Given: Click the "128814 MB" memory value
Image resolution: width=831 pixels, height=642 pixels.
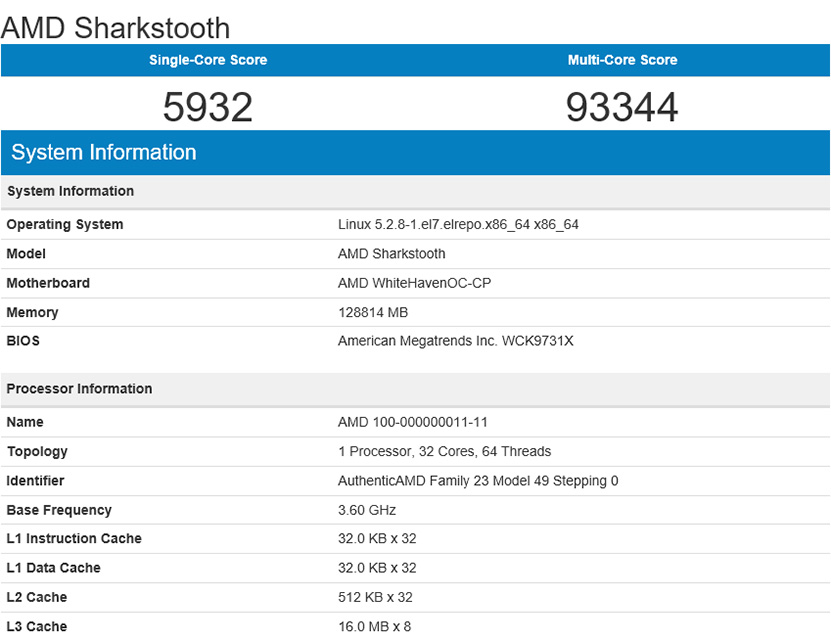Looking at the screenshot, I should pos(373,312).
